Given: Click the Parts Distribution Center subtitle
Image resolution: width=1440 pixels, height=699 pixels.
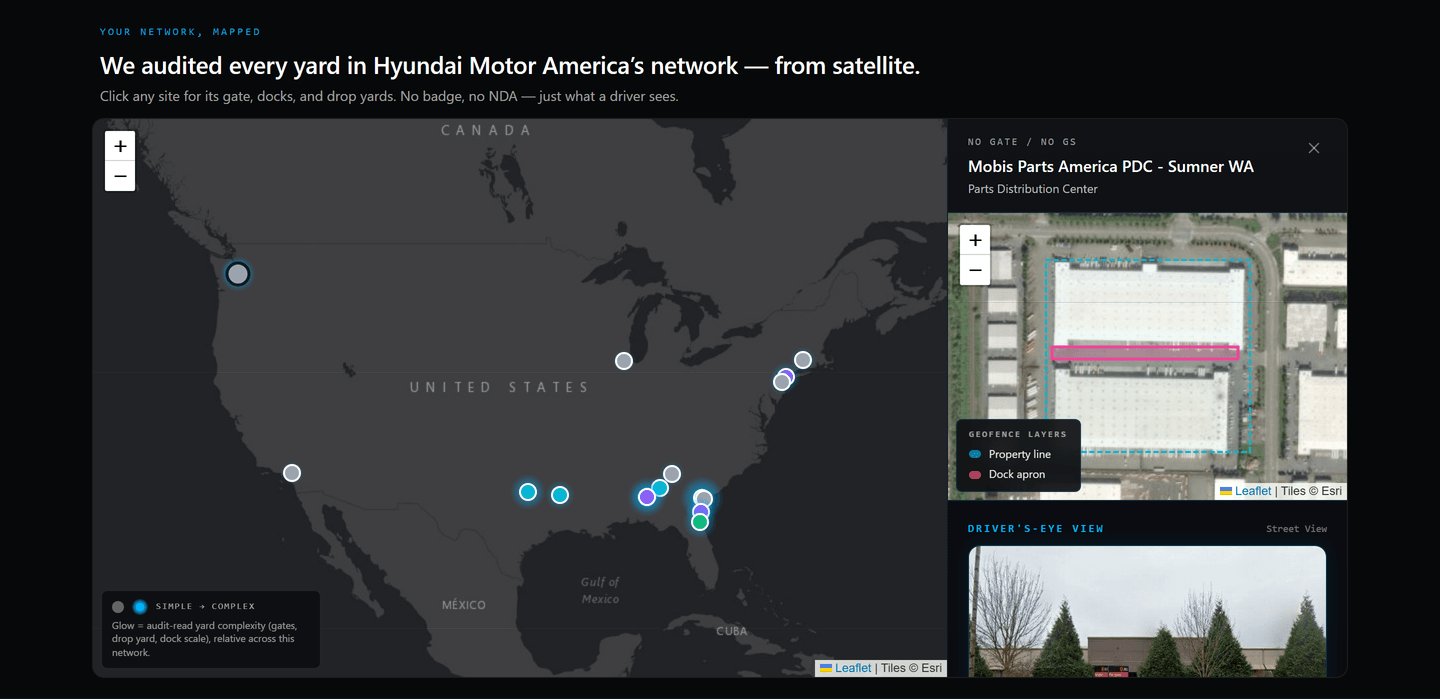Looking at the screenshot, I should (1033, 189).
